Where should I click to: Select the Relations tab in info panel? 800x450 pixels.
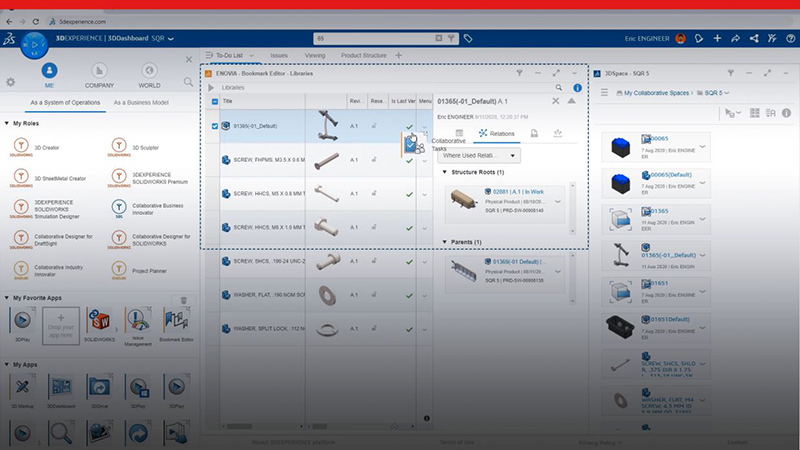click(496, 134)
